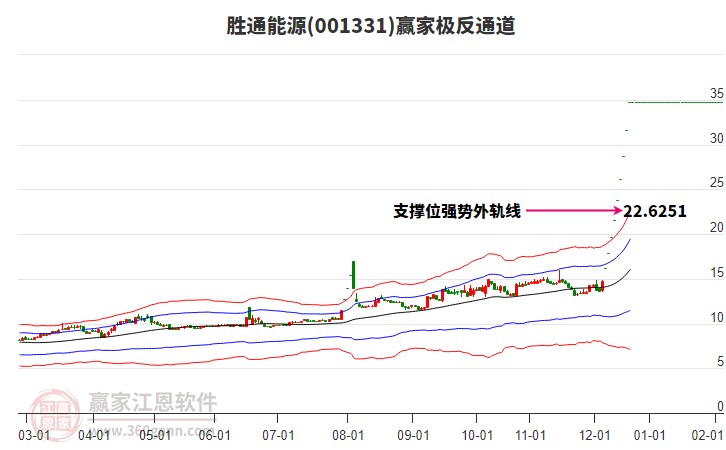Click the 10-01 date axis label
The height and width of the screenshot is (450, 726).
[x=477, y=436]
